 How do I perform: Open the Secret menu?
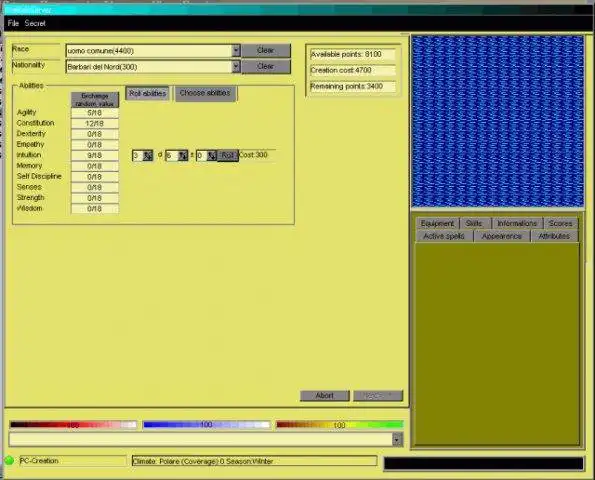click(x=35, y=24)
